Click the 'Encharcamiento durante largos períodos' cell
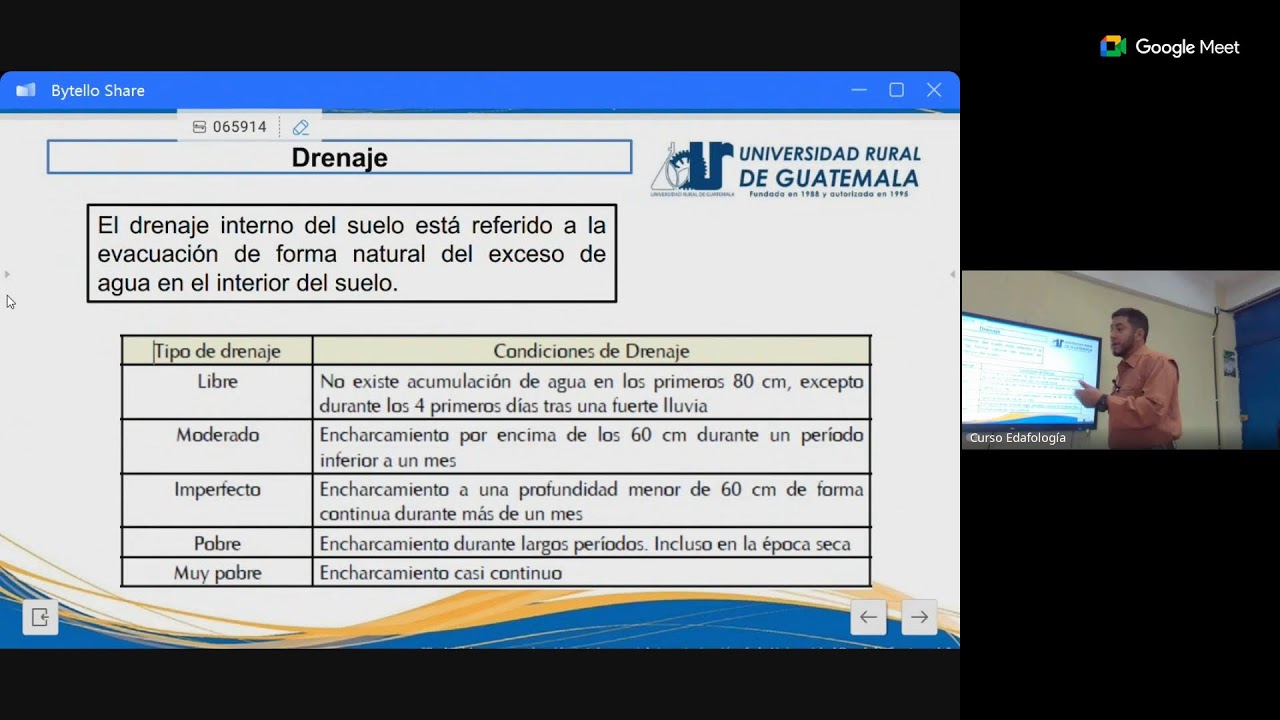This screenshot has height=720, width=1280. coord(591,543)
